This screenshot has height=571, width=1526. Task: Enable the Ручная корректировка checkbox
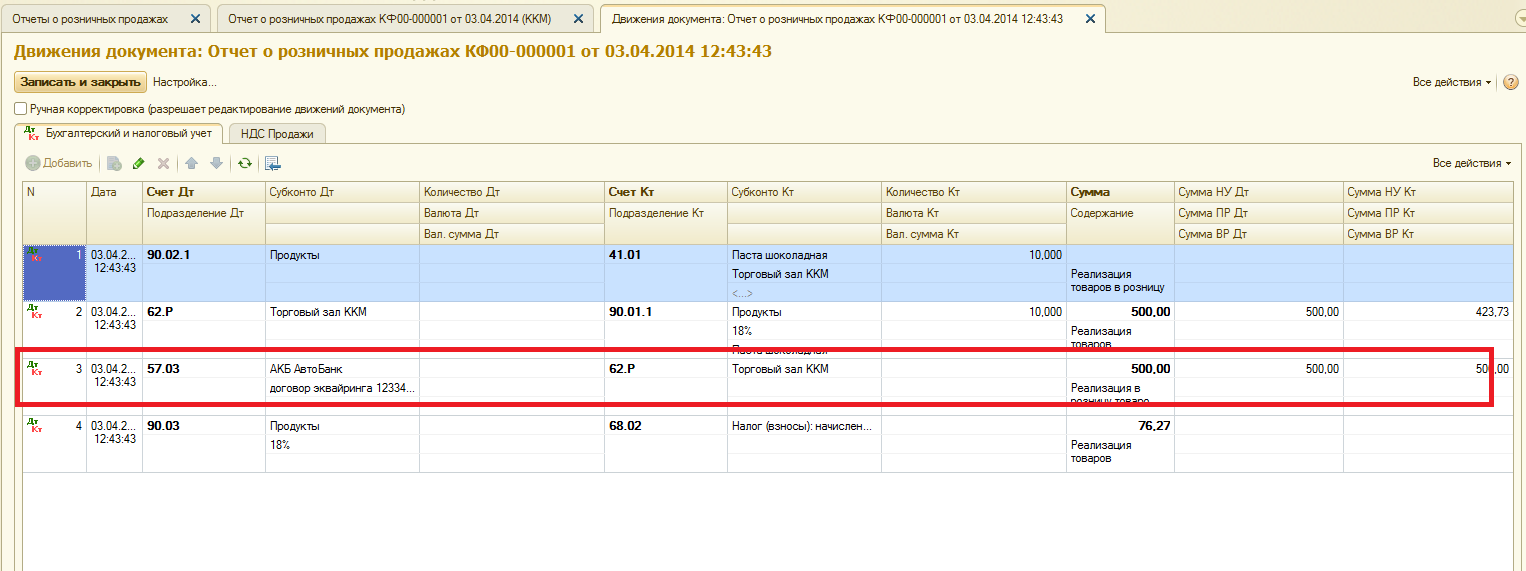click(x=21, y=109)
